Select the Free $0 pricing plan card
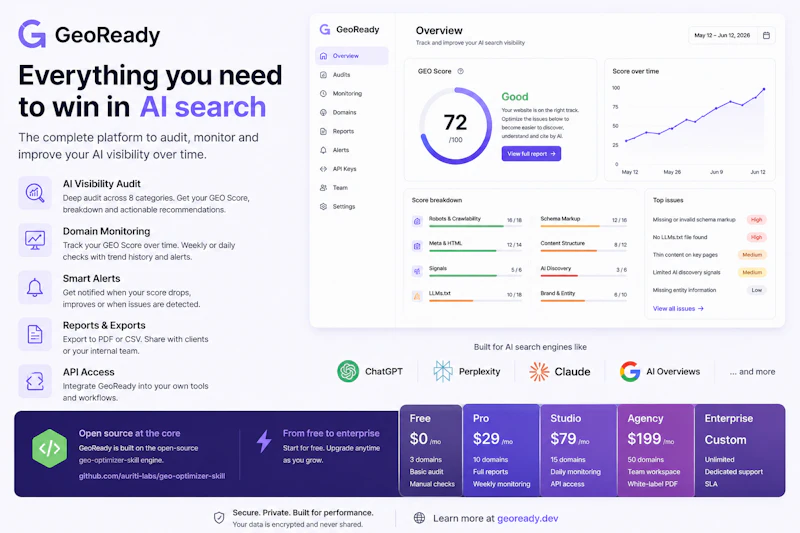800x533 pixels. pos(432,450)
